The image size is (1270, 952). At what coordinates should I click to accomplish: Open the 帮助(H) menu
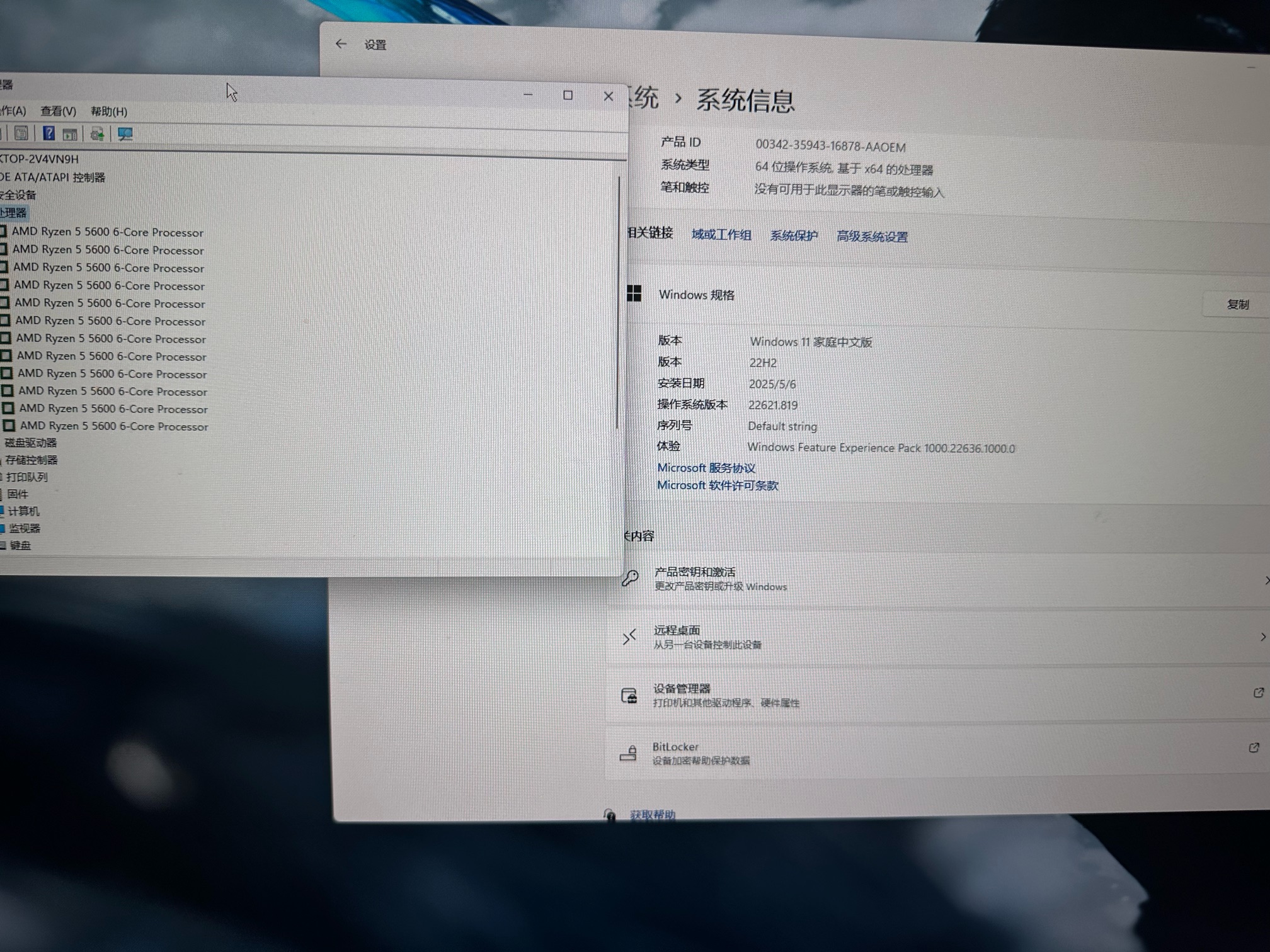coord(109,111)
